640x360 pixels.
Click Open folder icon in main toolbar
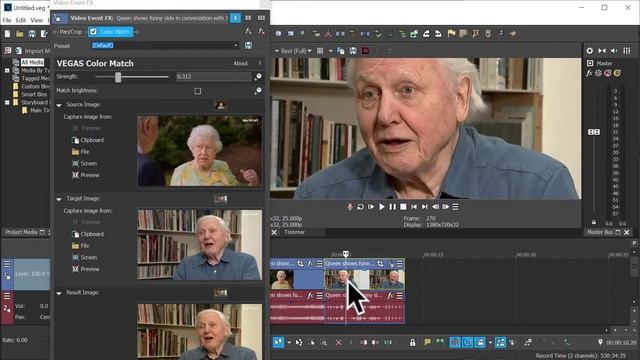coord(19,34)
